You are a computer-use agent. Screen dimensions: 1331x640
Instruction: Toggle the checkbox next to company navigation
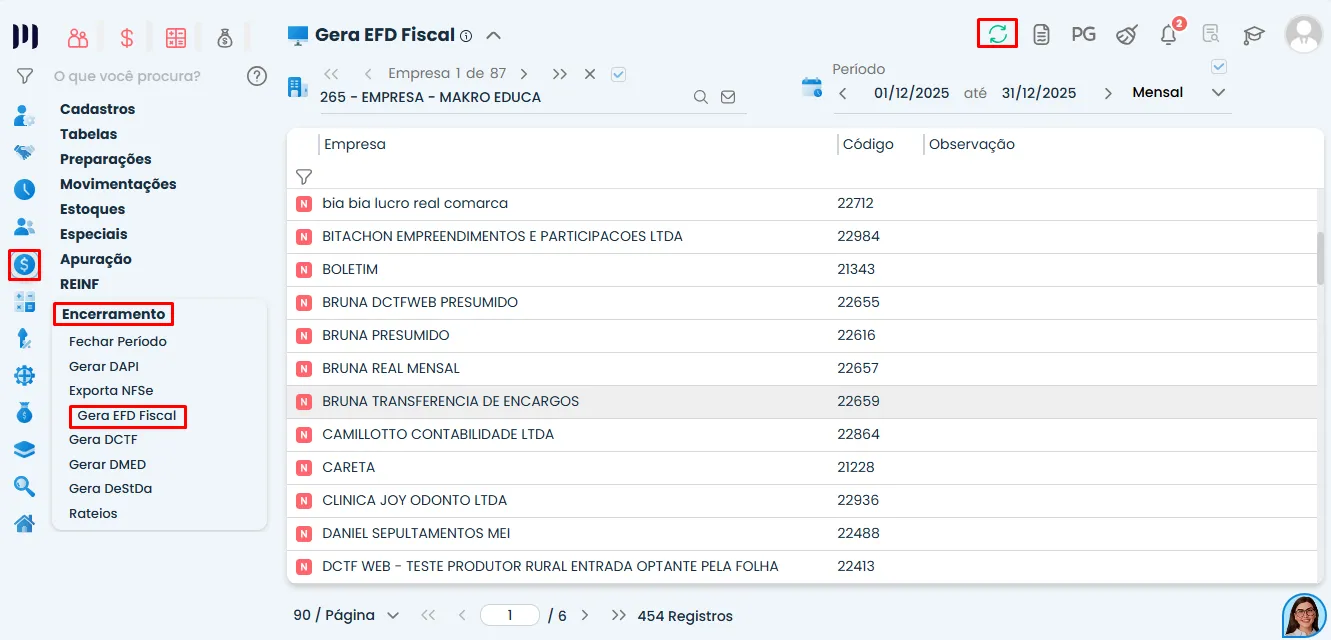coord(618,74)
